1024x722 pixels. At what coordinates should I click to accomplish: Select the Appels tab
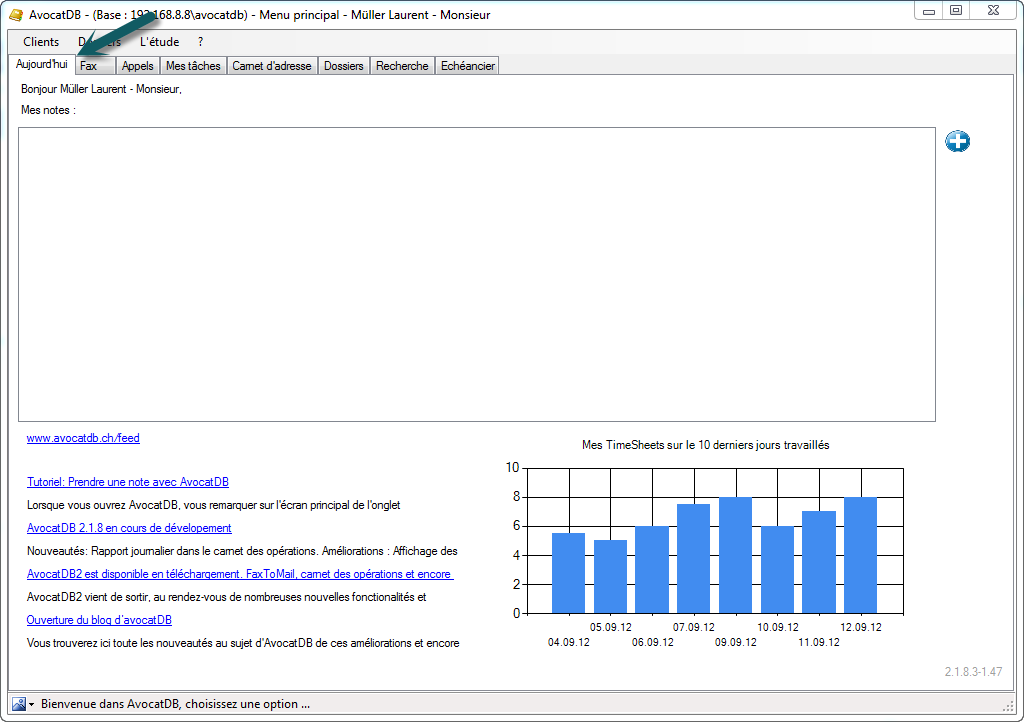tap(138, 66)
